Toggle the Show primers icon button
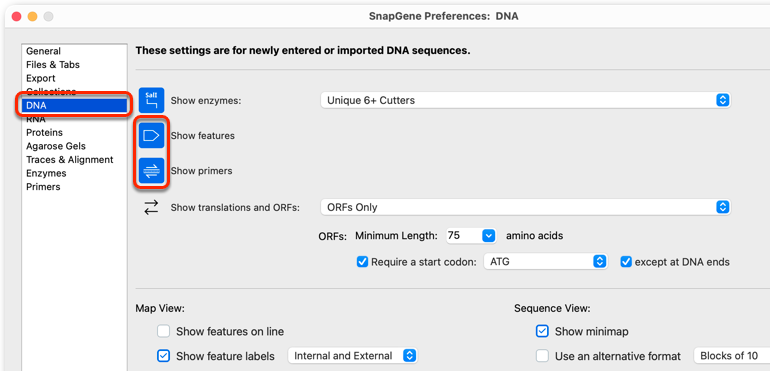The image size is (770, 371). coord(151,171)
